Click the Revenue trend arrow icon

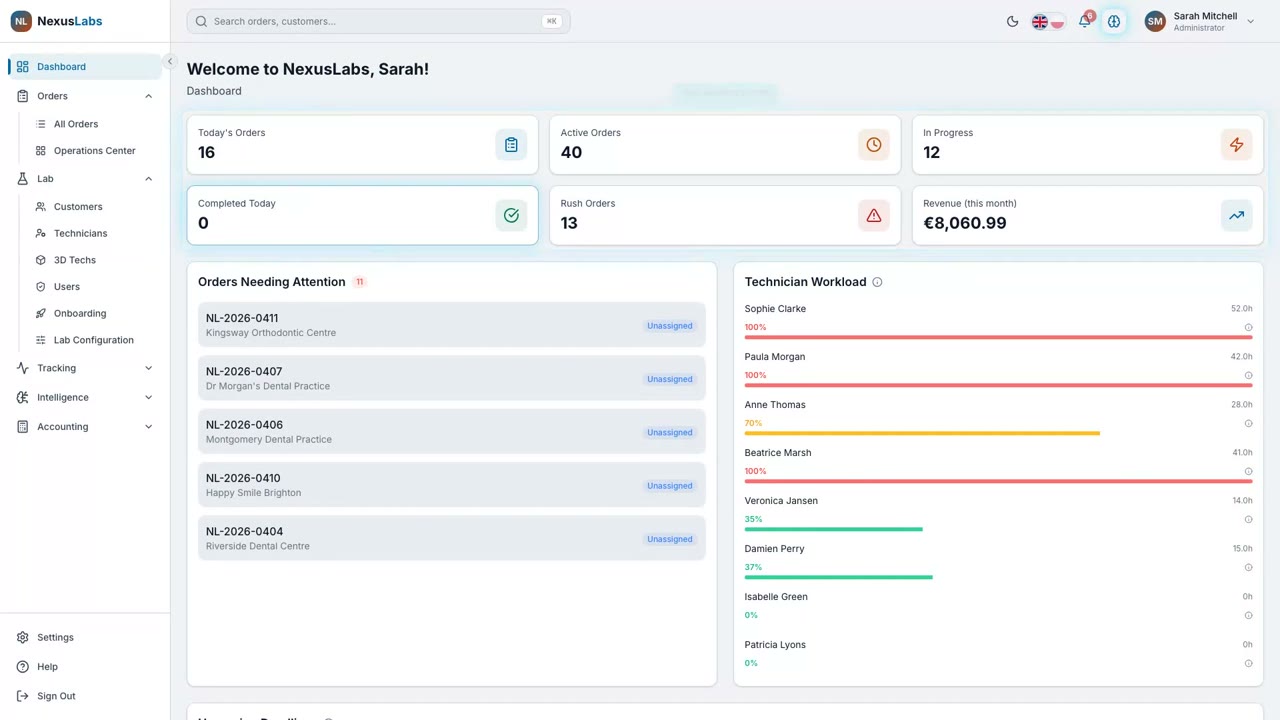point(1236,215)
